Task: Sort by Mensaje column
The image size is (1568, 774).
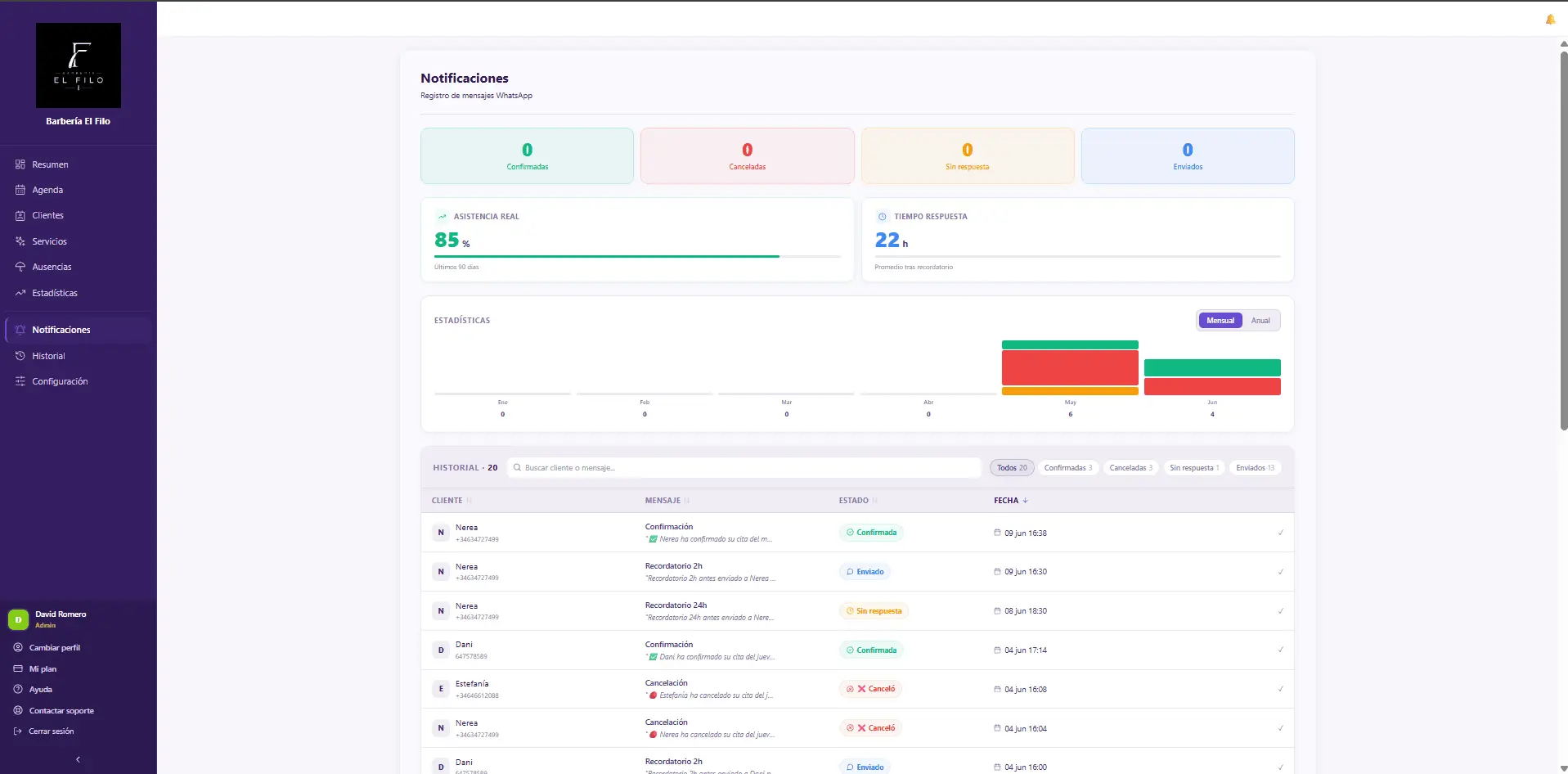Action: [x=667, y=501]
